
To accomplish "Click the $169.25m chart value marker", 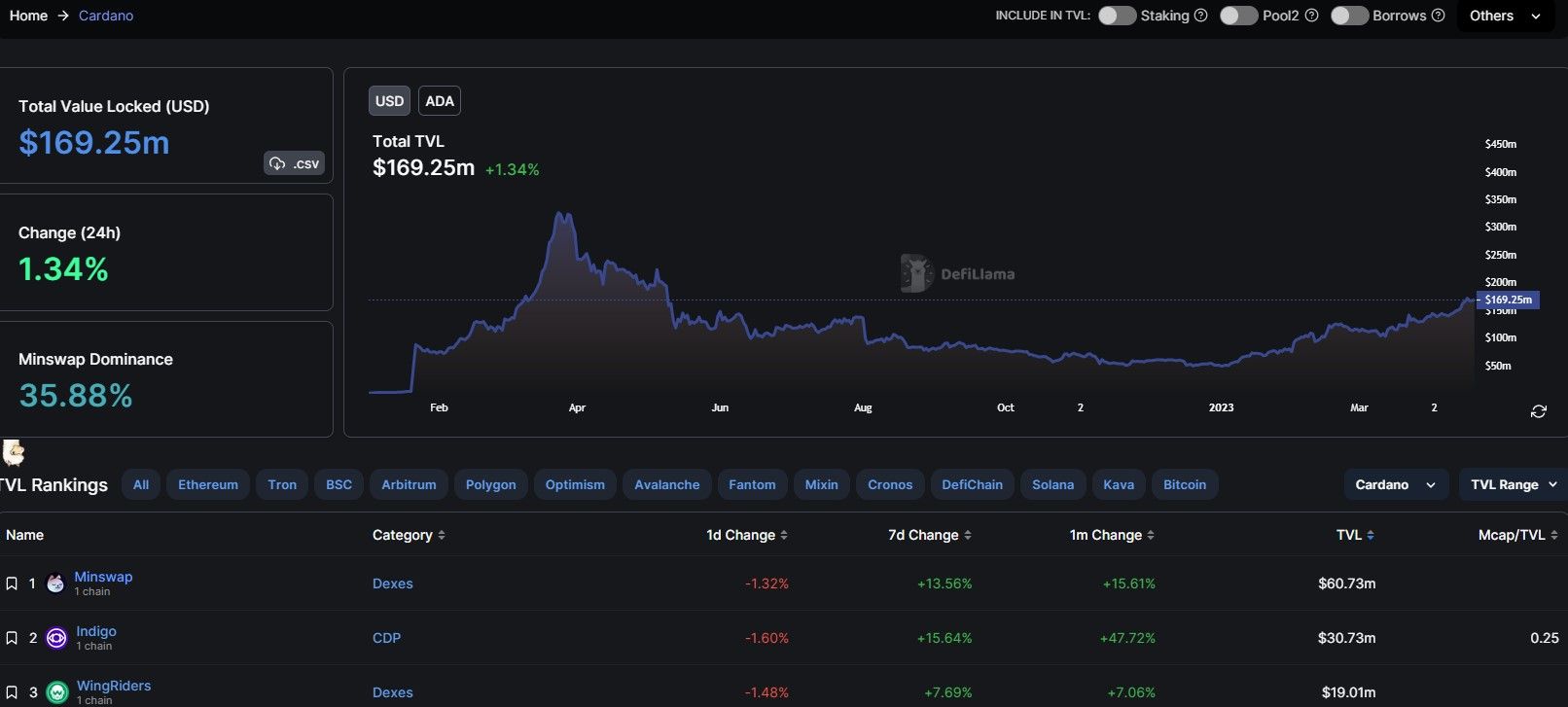I will coord(1508,300).
